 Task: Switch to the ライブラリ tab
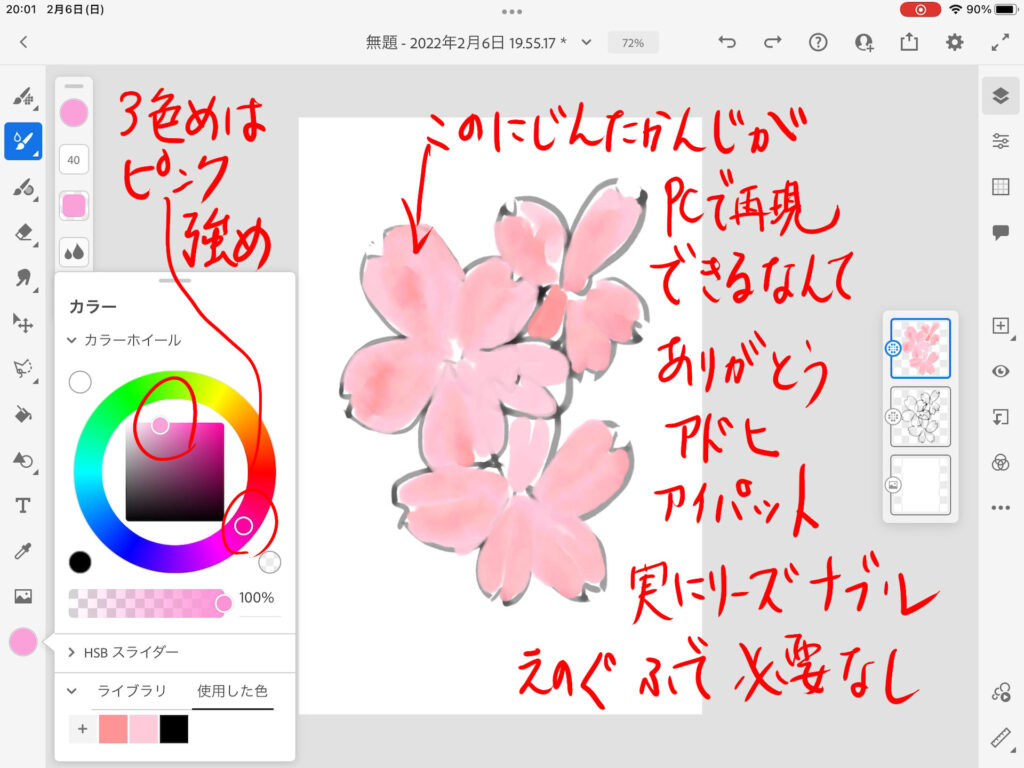tap(131, 691)
